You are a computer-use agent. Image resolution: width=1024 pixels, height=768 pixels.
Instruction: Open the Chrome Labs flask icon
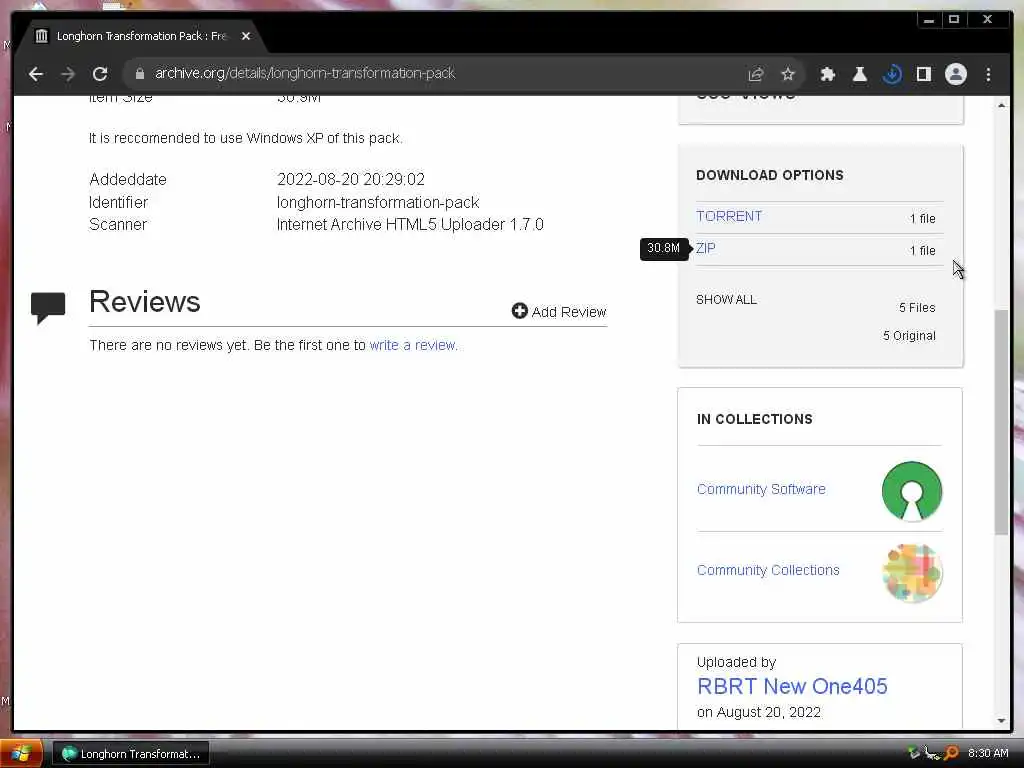tap(859, 74)
